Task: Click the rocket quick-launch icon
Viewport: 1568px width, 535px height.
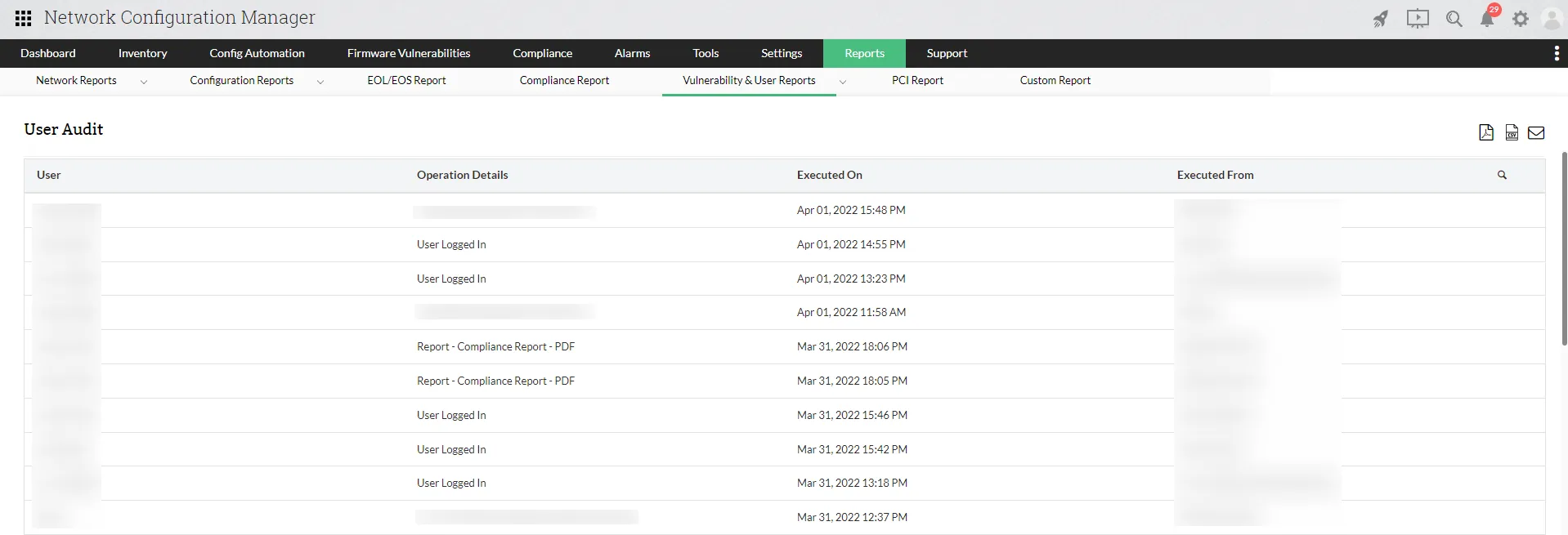Action: (1380, 19)
